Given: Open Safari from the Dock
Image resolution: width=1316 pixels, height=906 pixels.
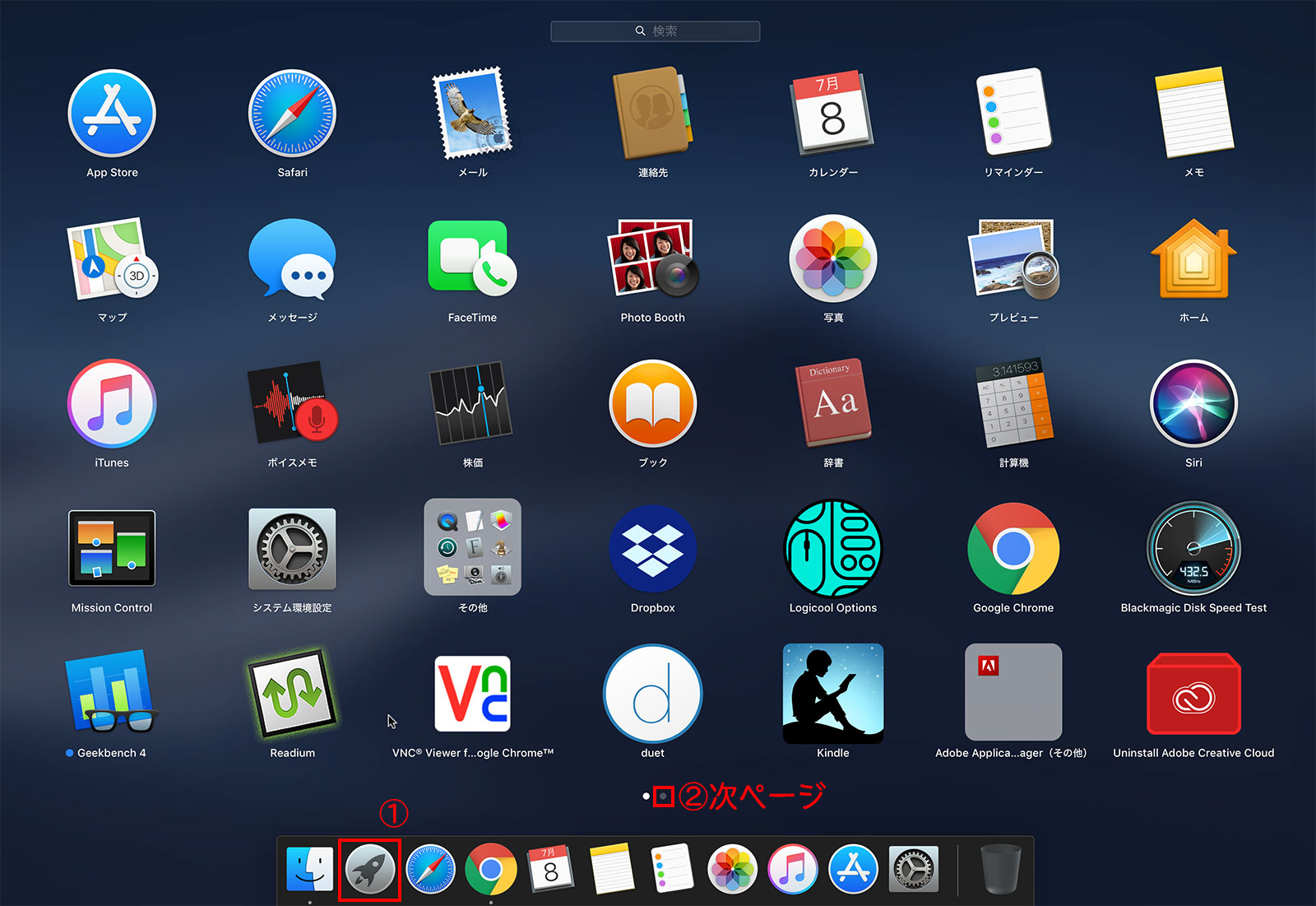Looking at the screenshot, I should [x=430, y=869].
